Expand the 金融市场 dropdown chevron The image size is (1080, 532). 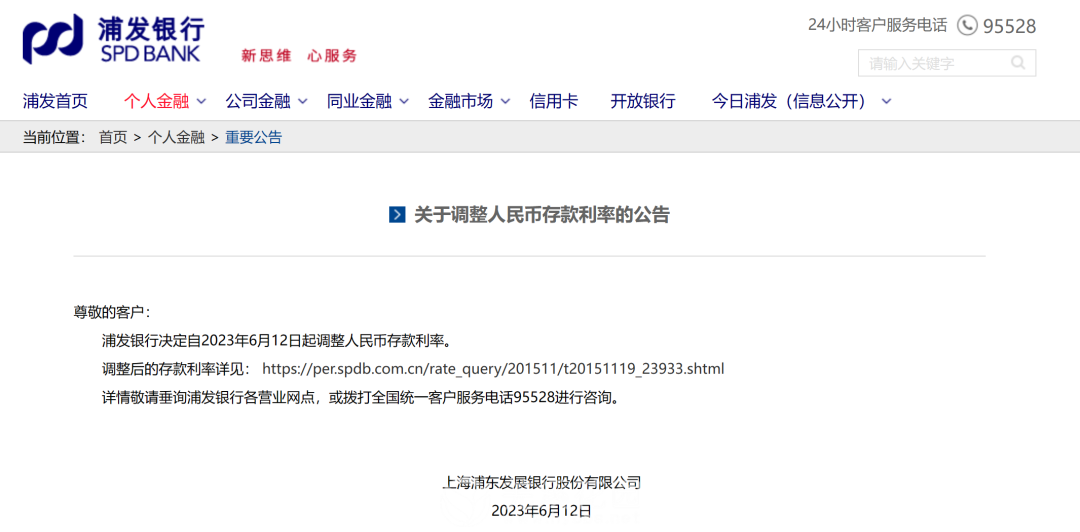[506, 102]
